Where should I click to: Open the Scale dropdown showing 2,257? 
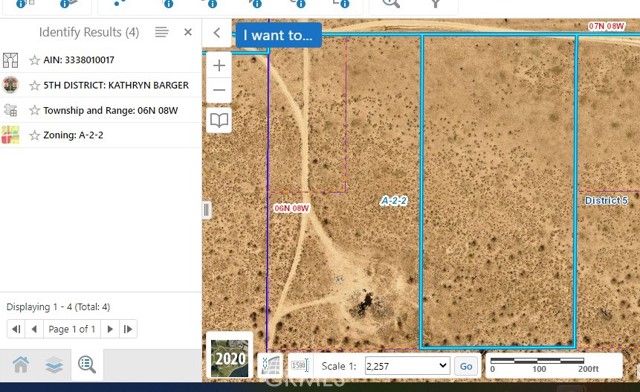pos(407,366)
